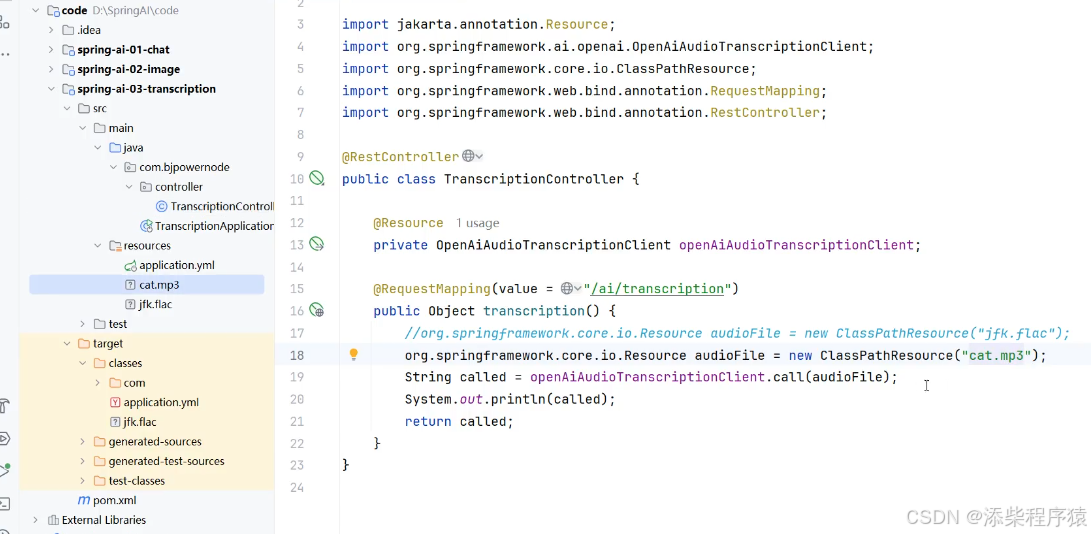Click the spring-ai-02-image module folder icon

[68, 70]
